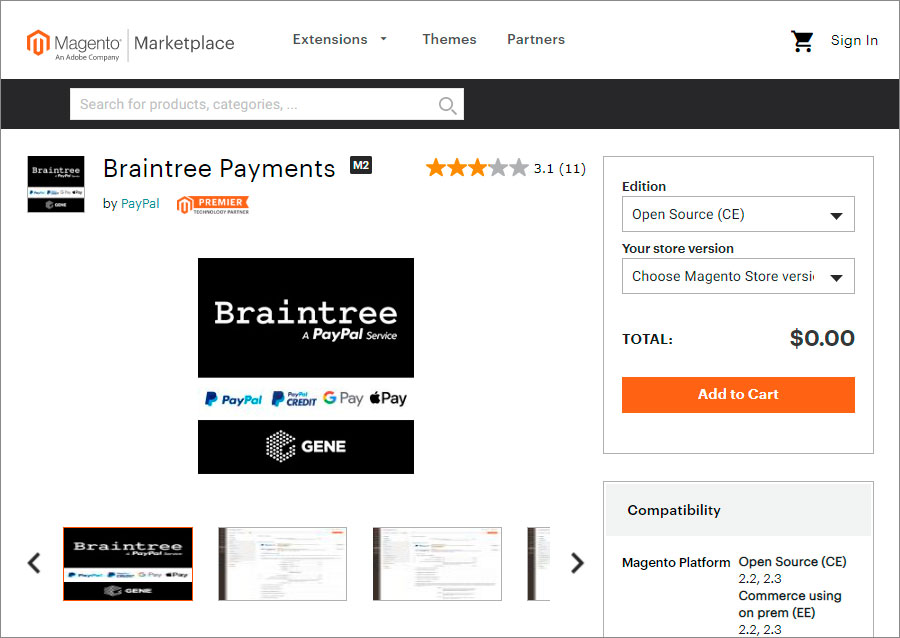
Task: Click the Premier Technology Partner badge
Action: coord(213,205)
